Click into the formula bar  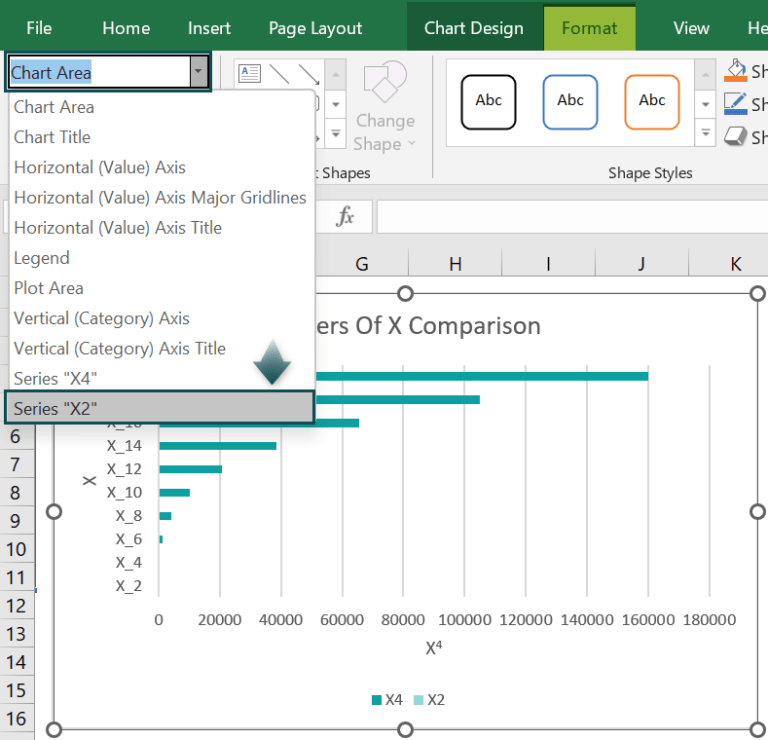(x=572, y=216)
